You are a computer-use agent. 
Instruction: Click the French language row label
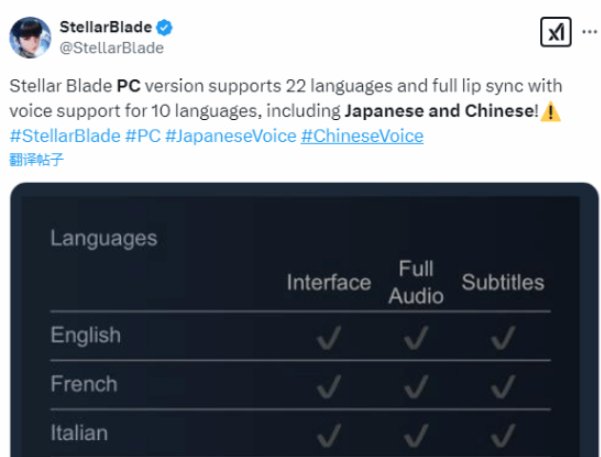84,384
